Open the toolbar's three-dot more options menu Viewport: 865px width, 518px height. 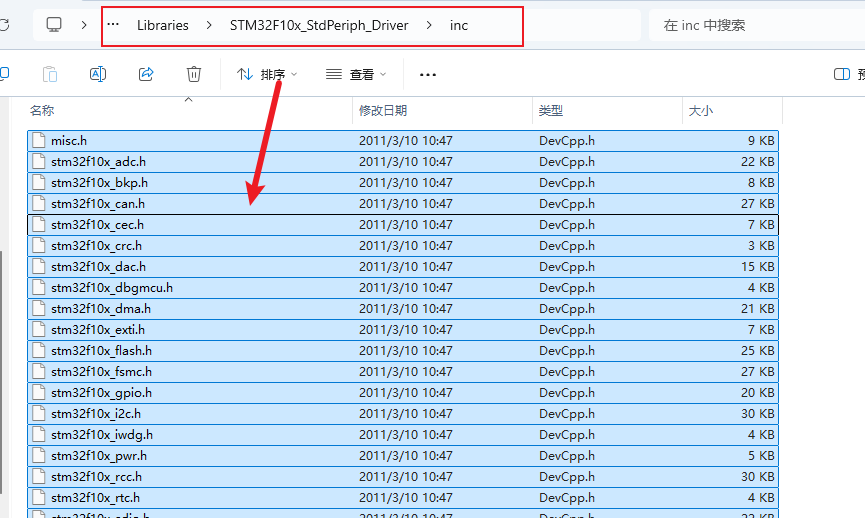428,74
